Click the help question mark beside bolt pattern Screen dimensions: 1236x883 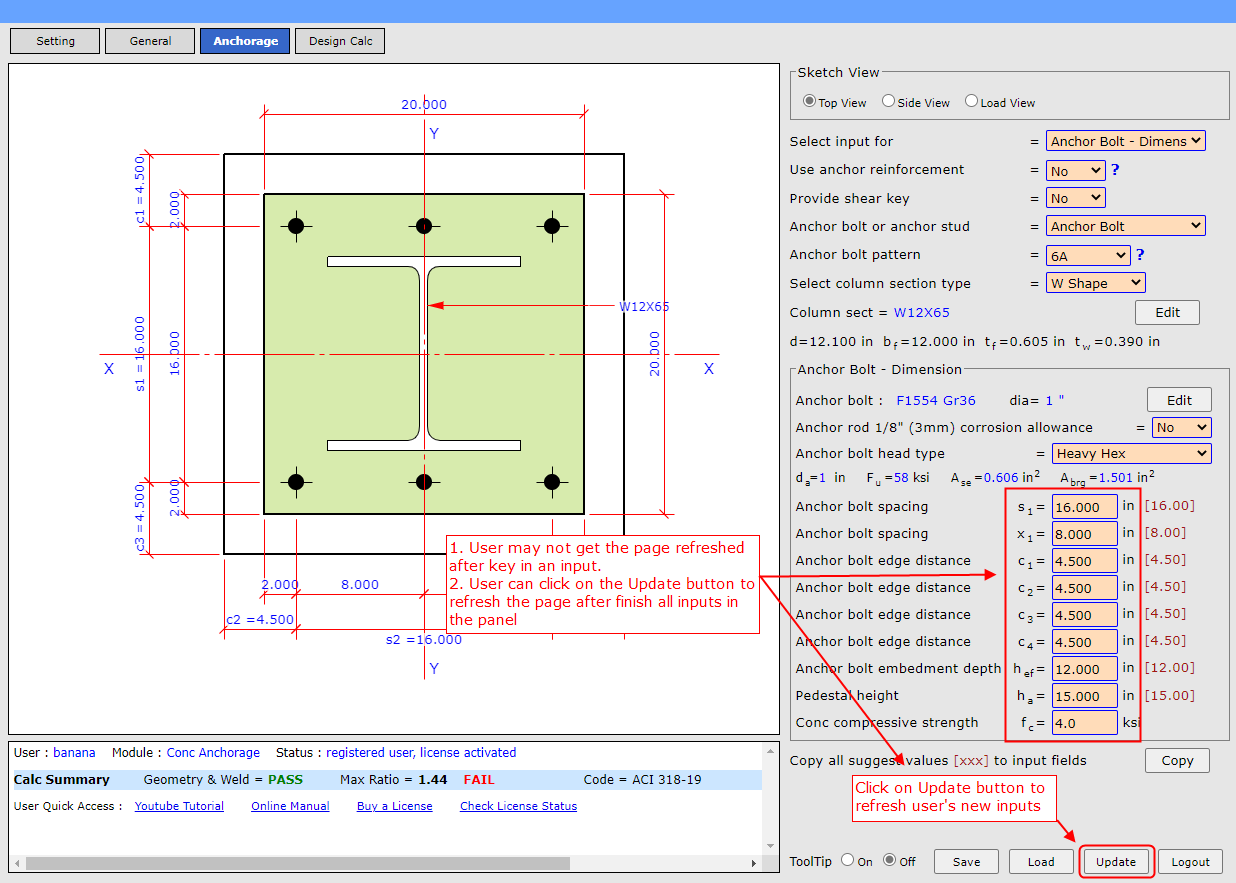[x=1140, y=255]
